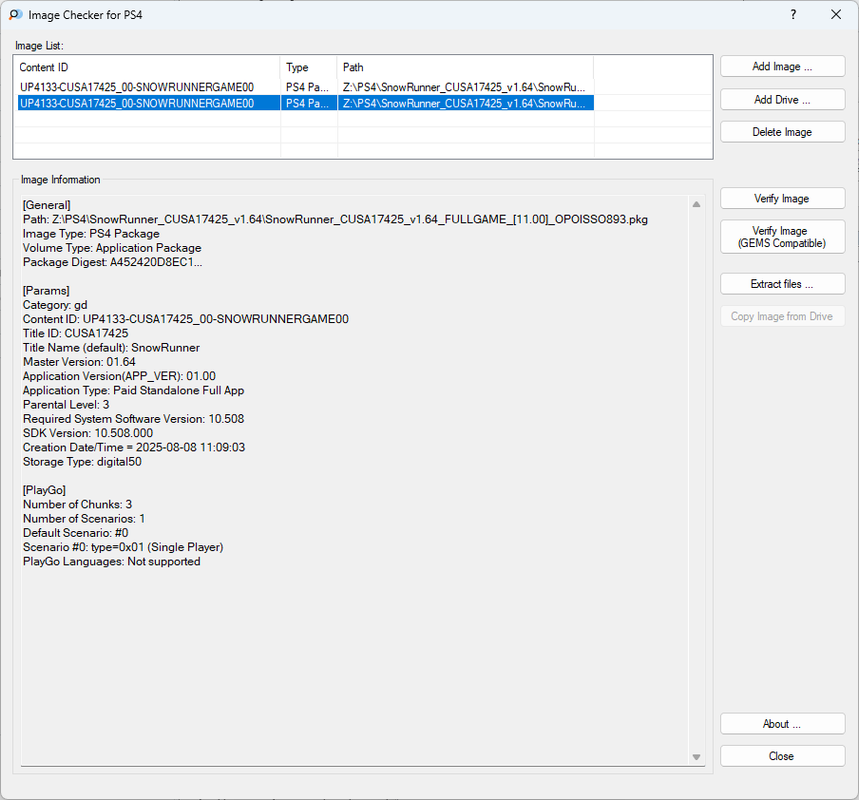Click the Add Image button
This screenshot has width=859, height=800.
click(782, 66)
